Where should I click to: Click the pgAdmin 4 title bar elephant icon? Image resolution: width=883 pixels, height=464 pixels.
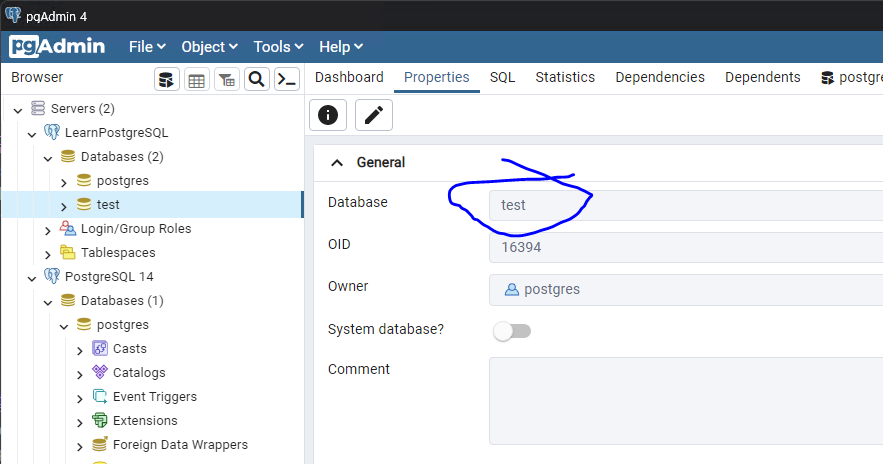tap(13, 15)
